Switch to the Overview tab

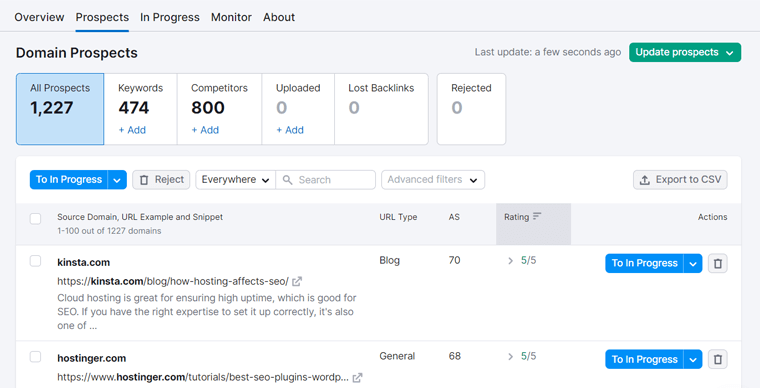click(39, 17)
